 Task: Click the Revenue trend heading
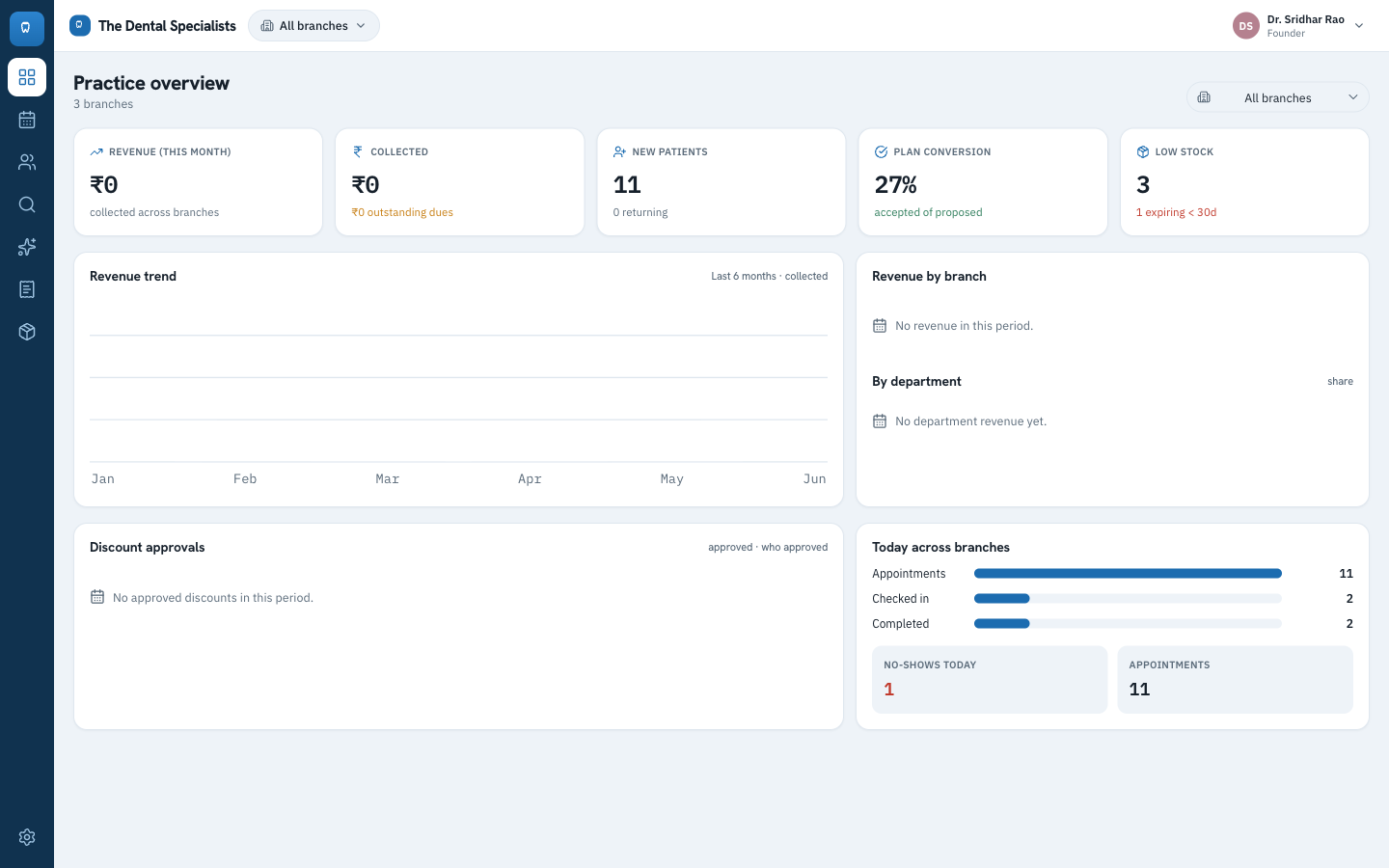coord(133,276)
